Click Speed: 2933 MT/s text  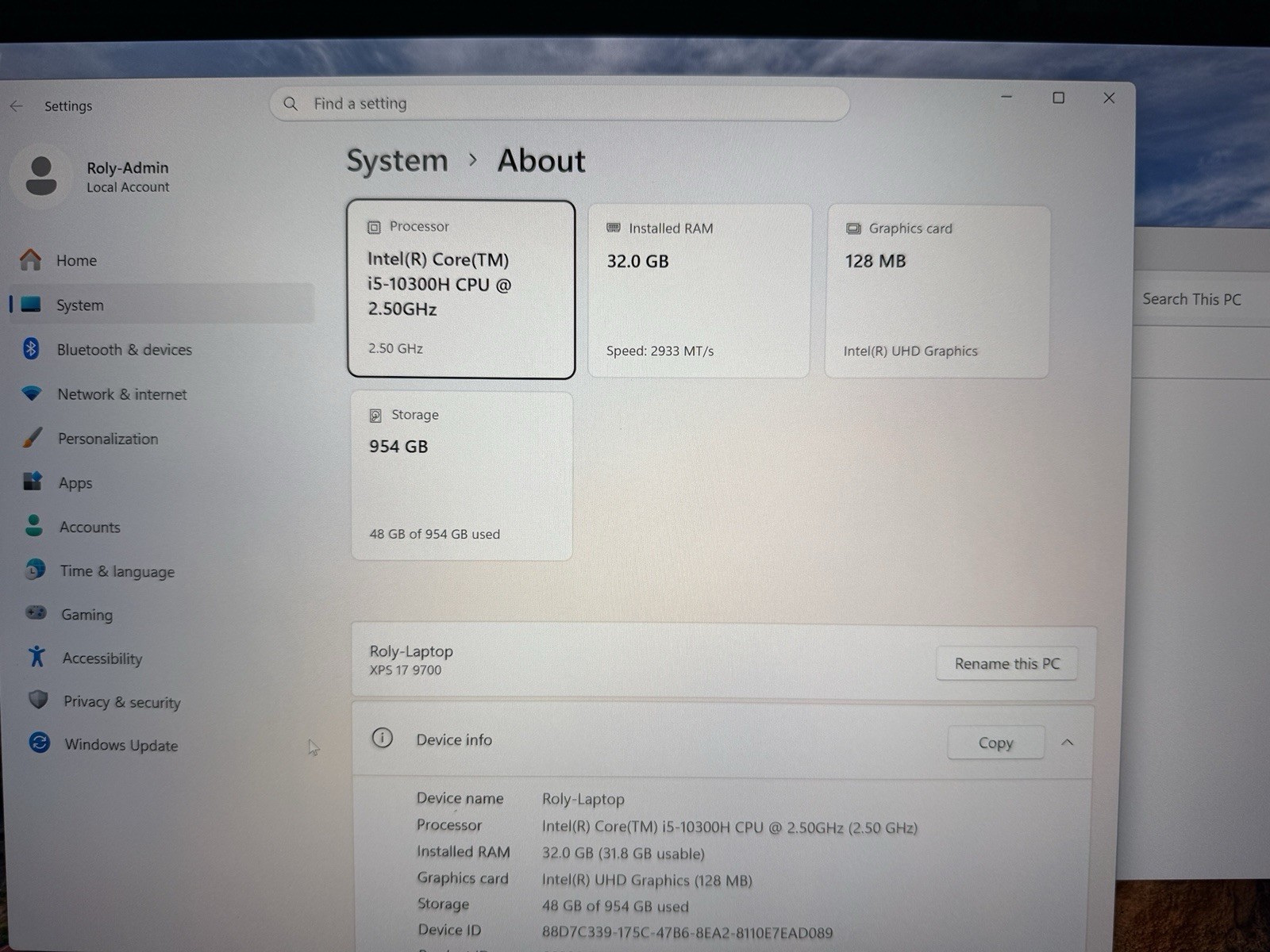(x=660, y=351)
